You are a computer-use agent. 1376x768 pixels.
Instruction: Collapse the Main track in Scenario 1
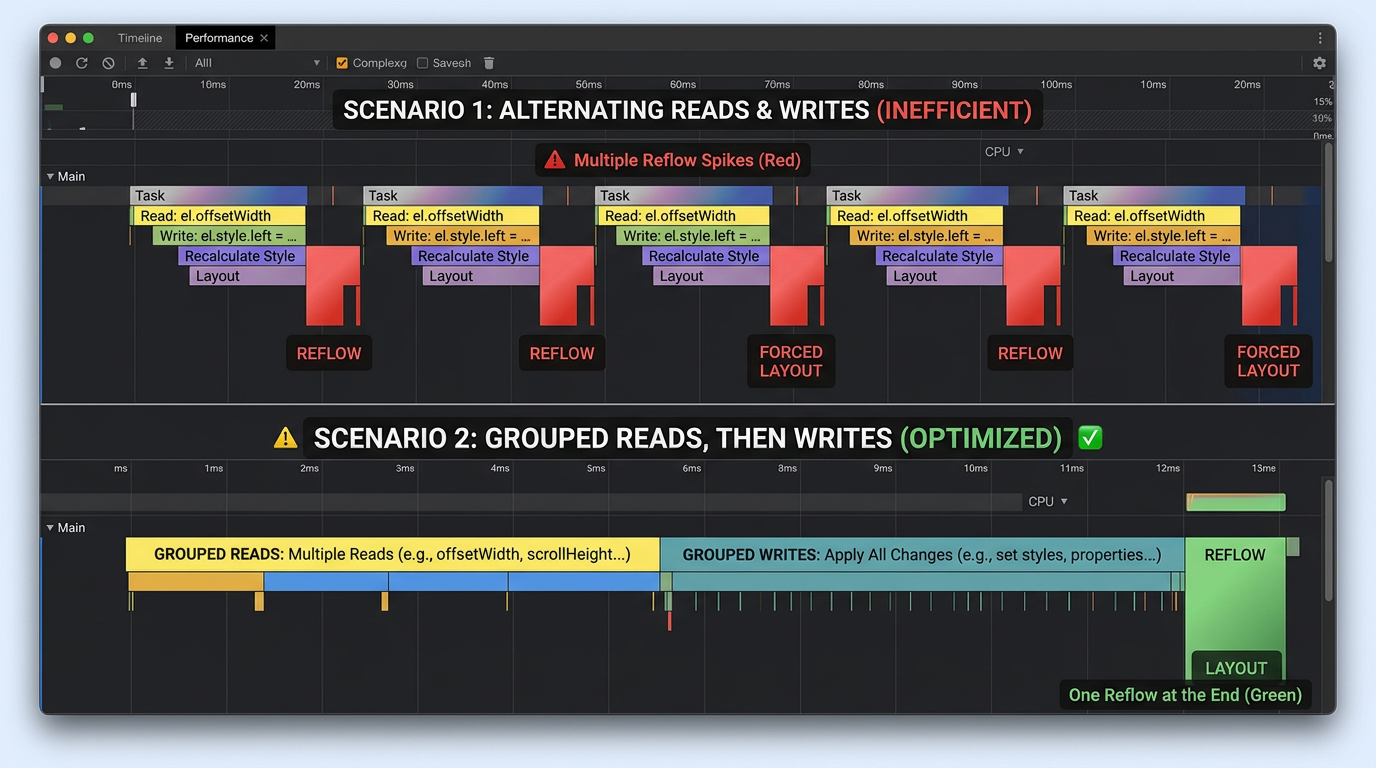51,177
